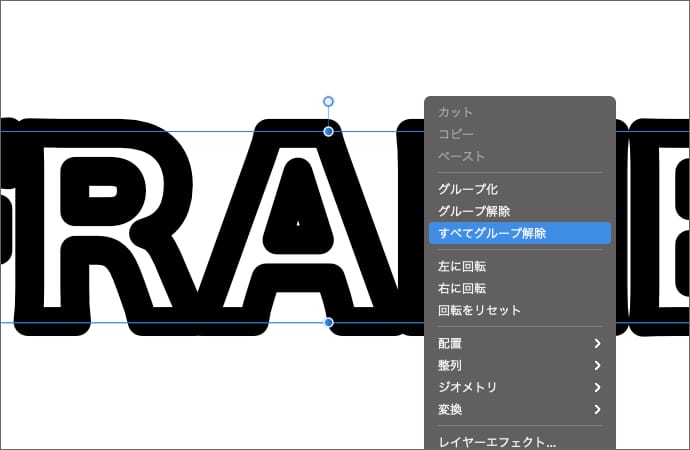Reset rotation via 回転をリセット
This screenshot has height=450, width=690.
pos(480,310)
